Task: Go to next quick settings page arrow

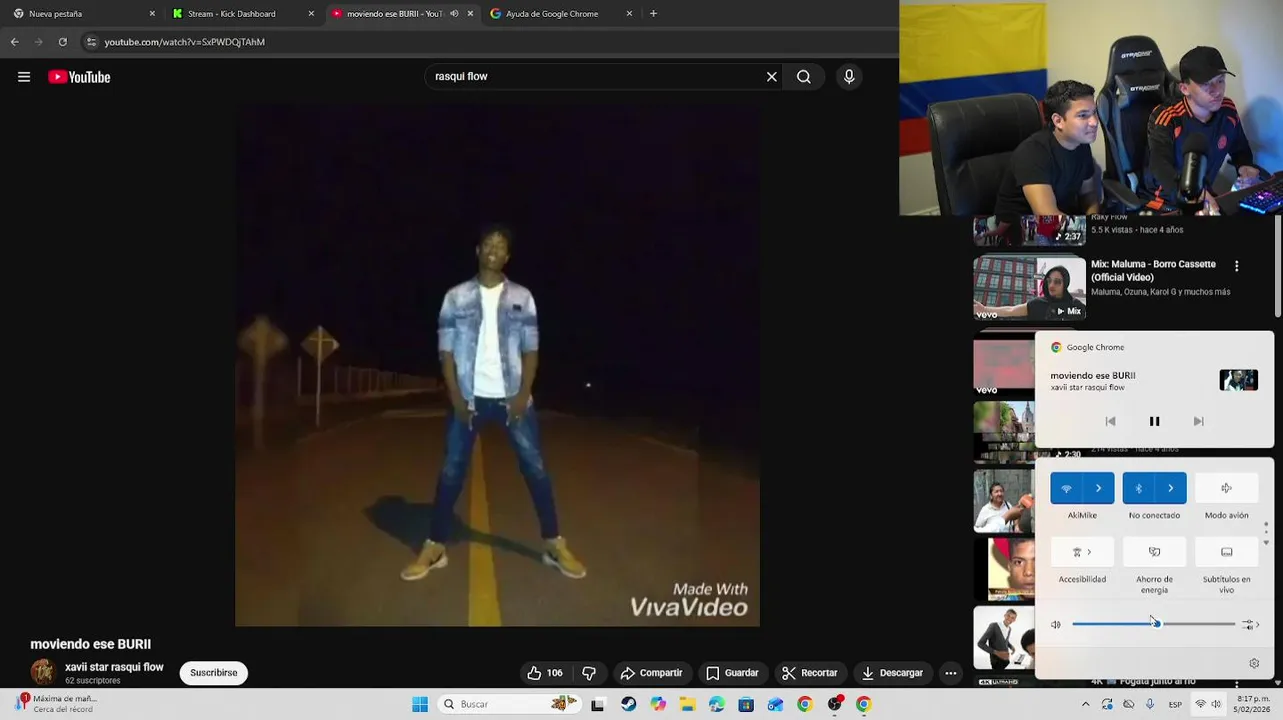Action: 1266,543
